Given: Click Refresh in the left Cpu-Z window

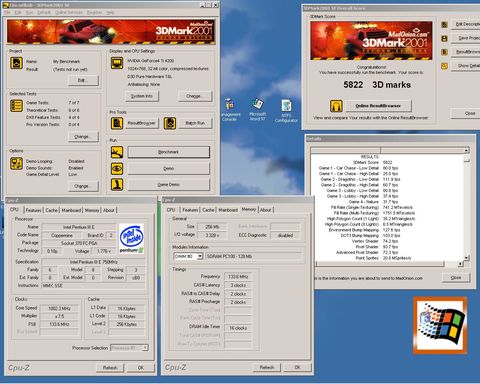Looking at the screenshot, I should coord(110,368).
